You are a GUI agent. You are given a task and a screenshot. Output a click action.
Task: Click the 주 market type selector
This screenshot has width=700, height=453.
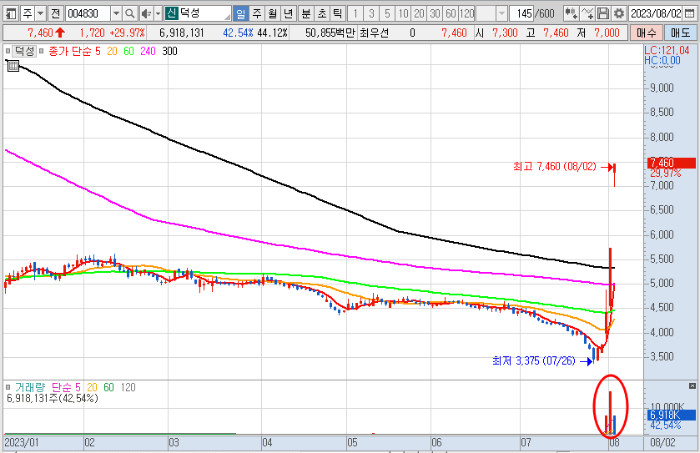tap(27, 14)
